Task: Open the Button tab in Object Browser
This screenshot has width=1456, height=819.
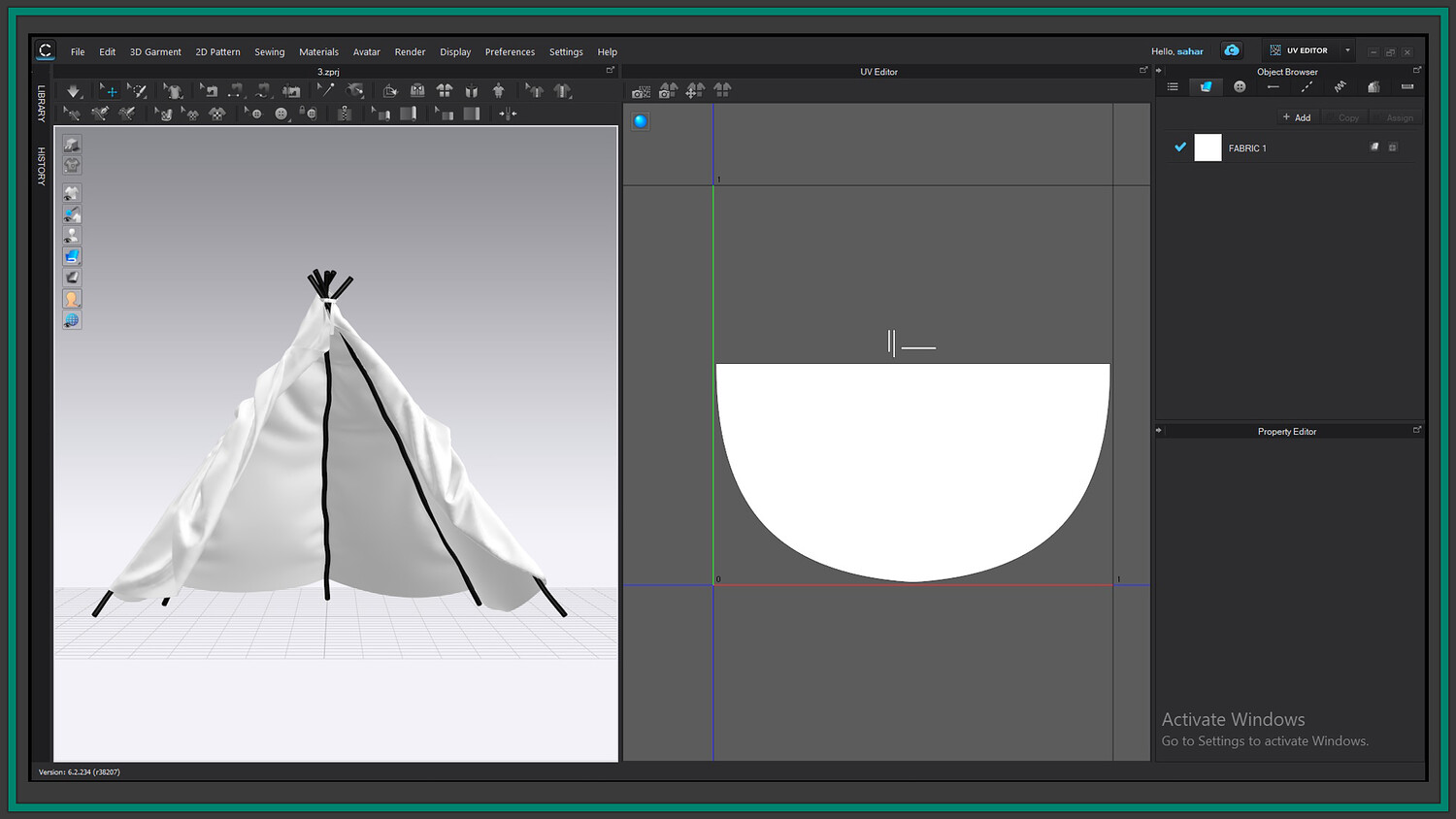Action: pyautogui.click(x=1240, y=87)
